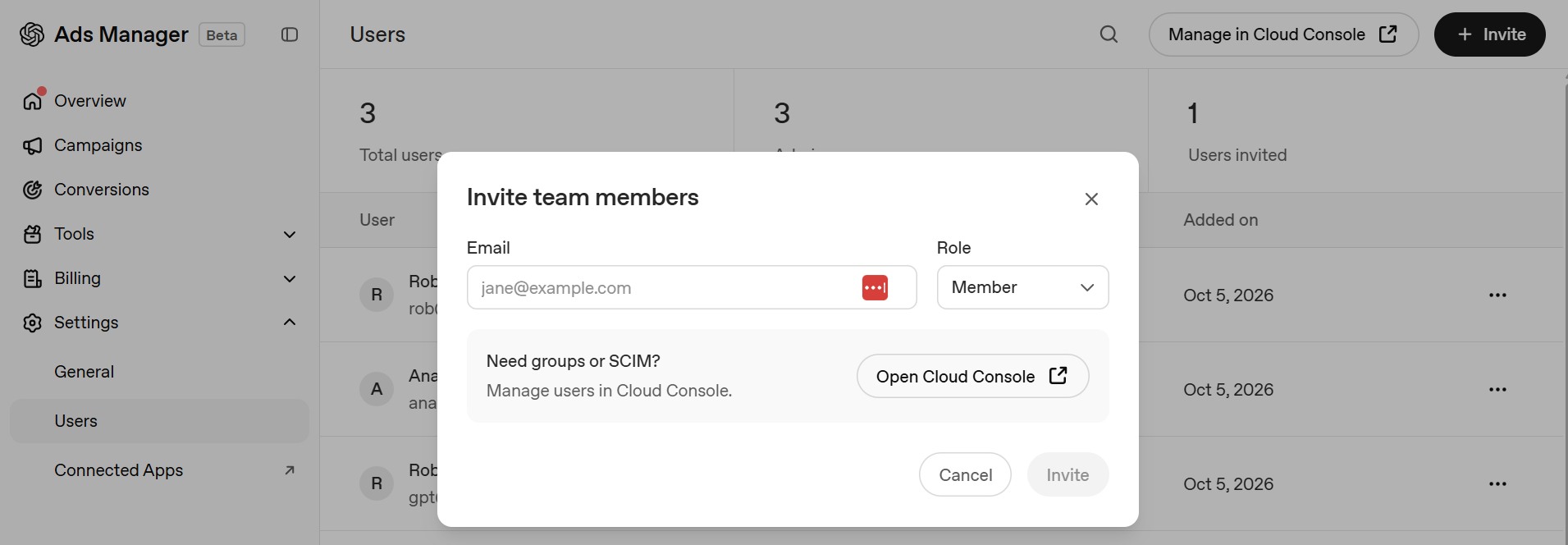Expand the Tools section chevron
The image size is (1568, 545).
pos(290,235)
